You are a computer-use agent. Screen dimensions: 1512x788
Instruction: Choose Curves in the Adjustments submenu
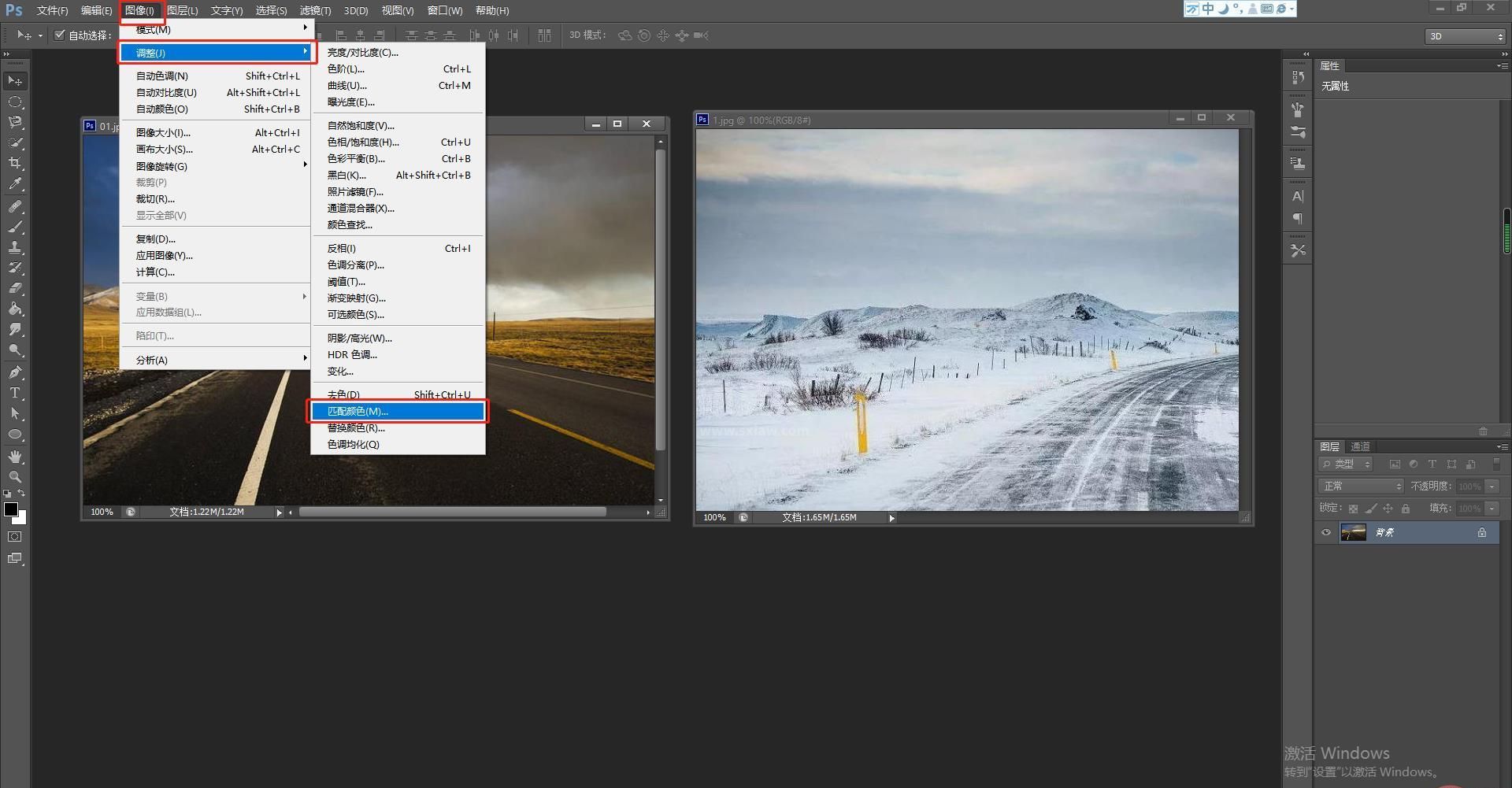click(x=398, y=85)
